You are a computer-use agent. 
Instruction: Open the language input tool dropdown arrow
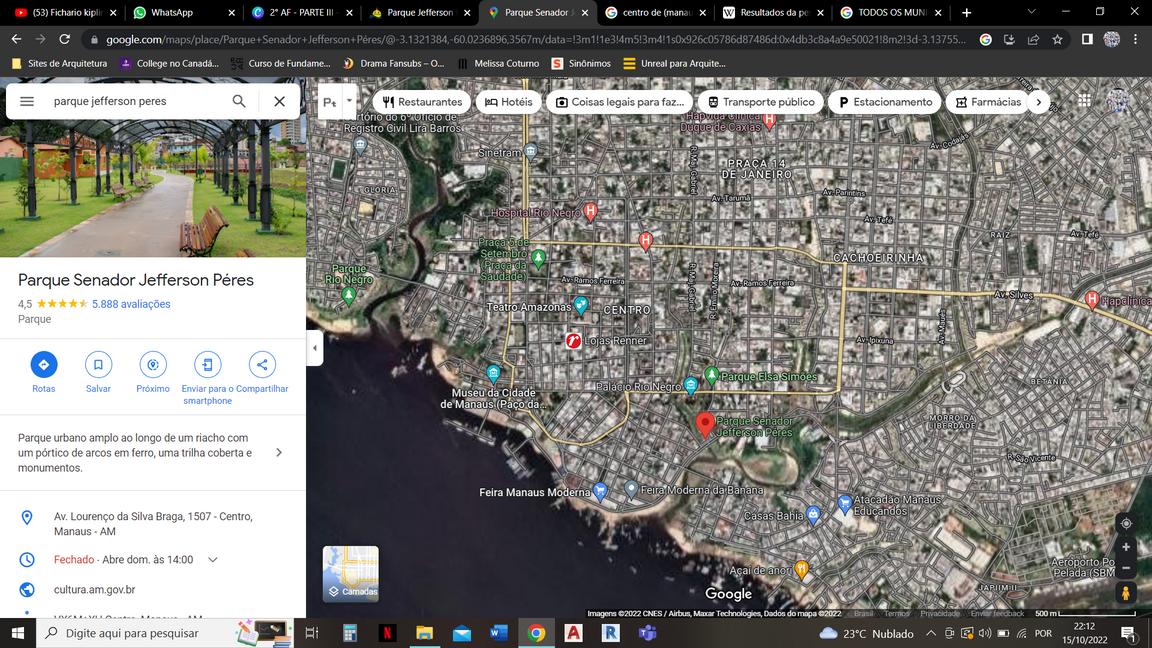(x=350, y=101)
